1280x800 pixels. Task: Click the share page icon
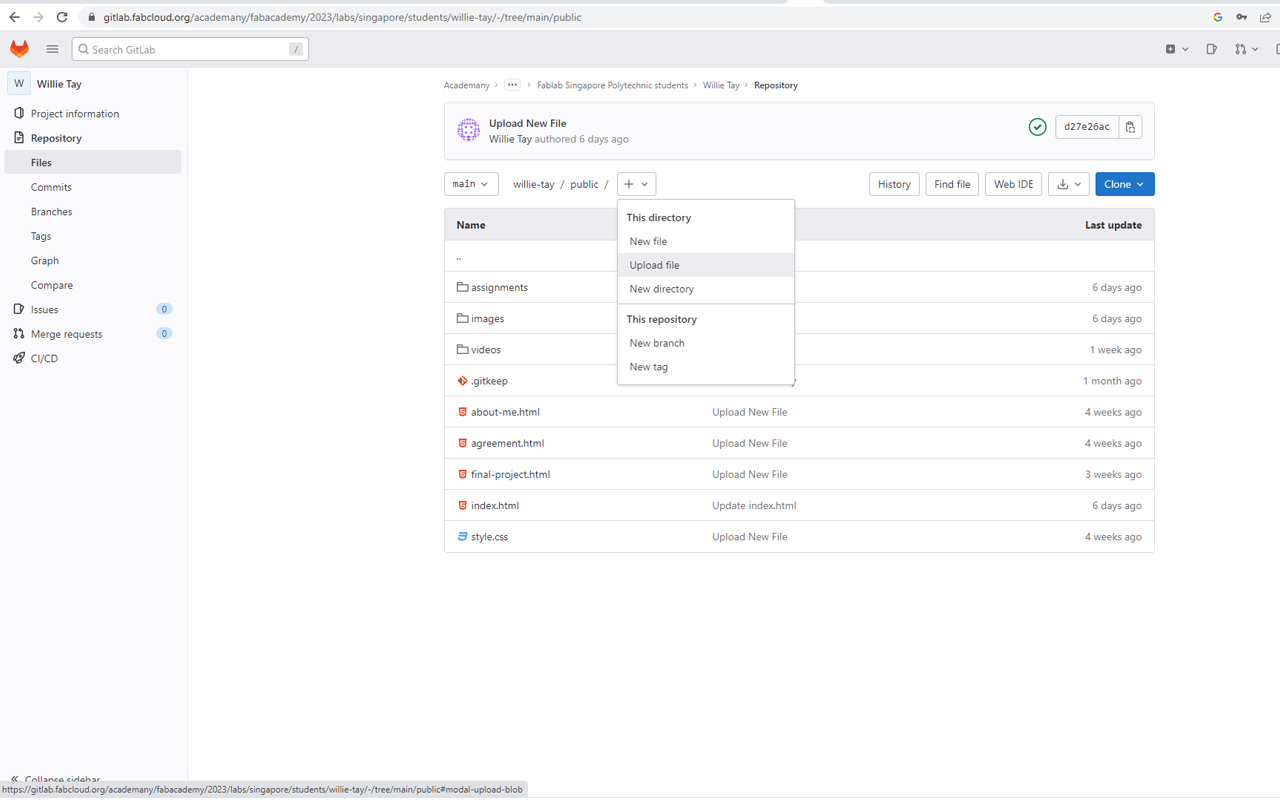click(1265, 17)
